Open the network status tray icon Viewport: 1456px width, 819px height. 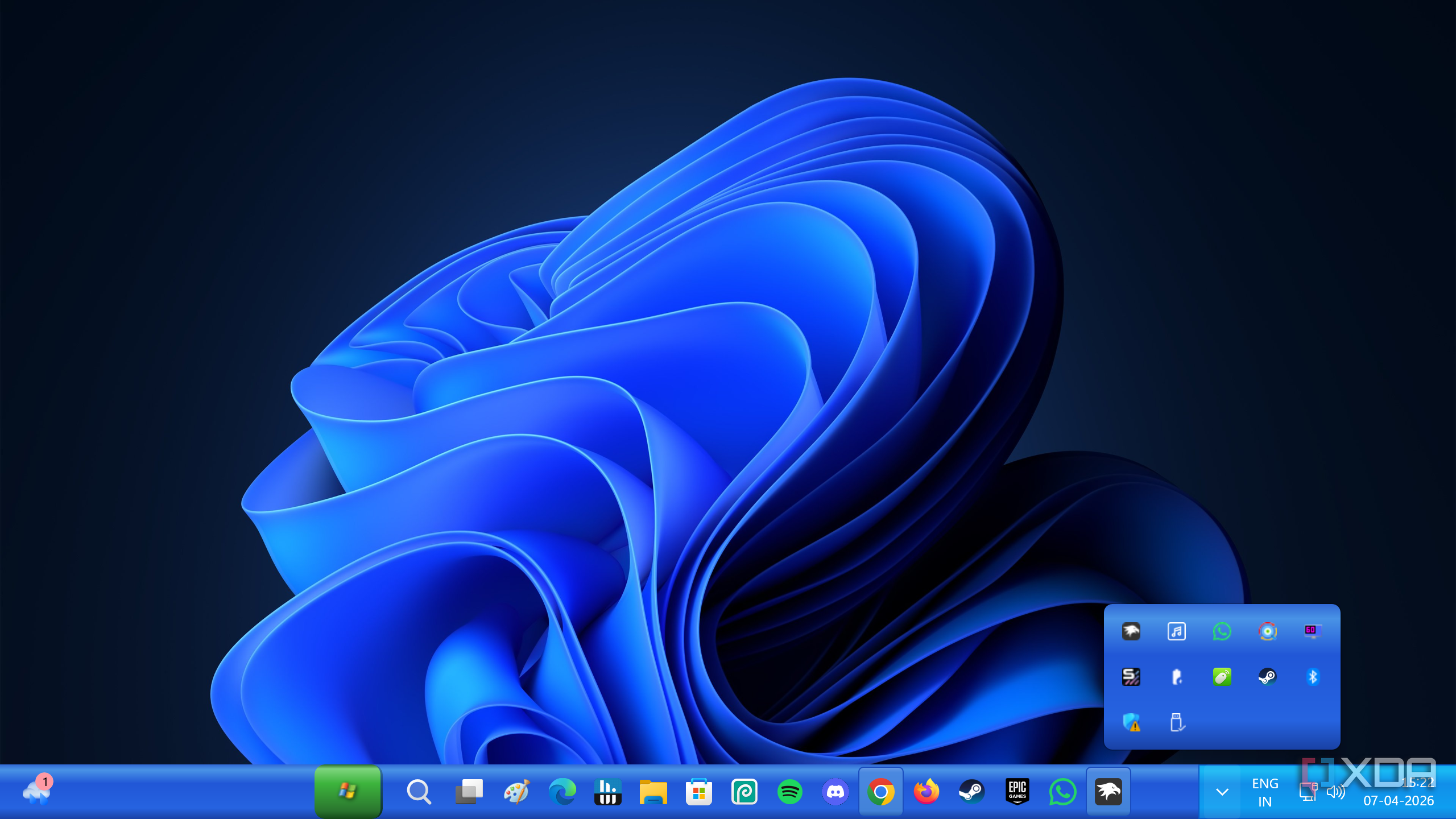(1308, 792)
